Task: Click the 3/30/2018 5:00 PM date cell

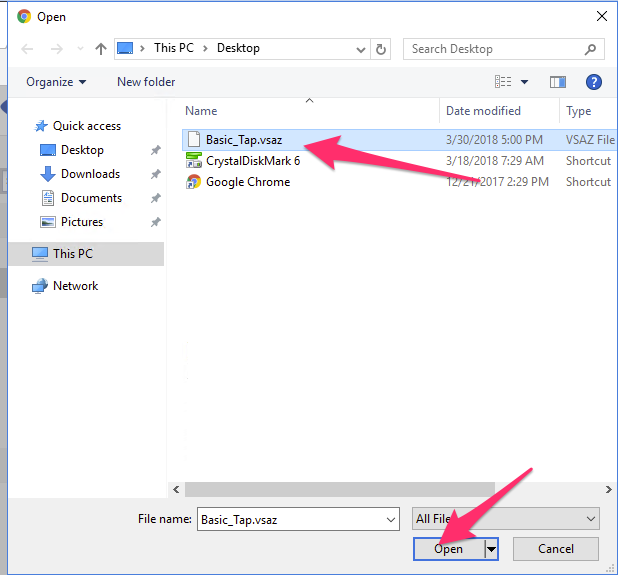Action: pos(494,140)
